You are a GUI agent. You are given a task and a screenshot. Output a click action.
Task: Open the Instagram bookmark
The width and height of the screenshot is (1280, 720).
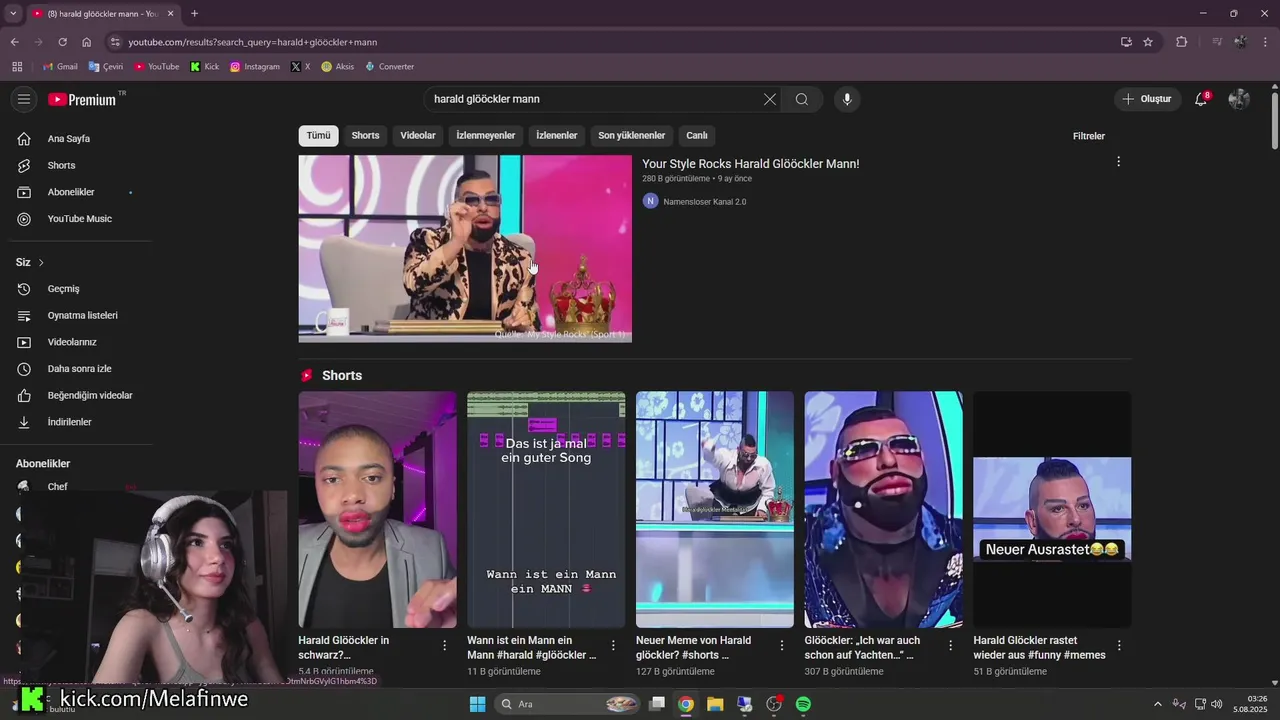coord(255,67)
